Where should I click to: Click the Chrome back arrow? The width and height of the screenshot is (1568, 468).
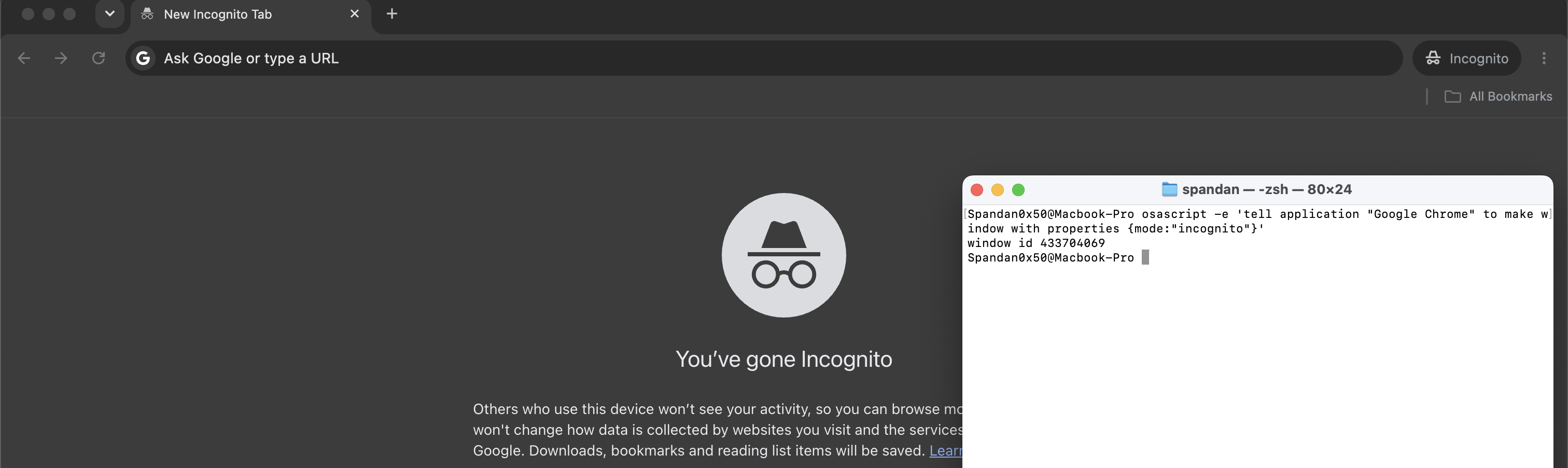24,59
